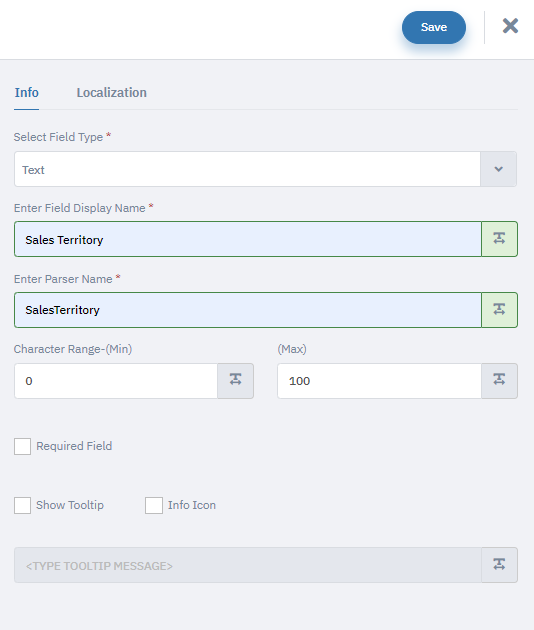Click the icon next to Min character range
Image resolution: width=534 pixels, height=630 pixels.
[235, 381]
